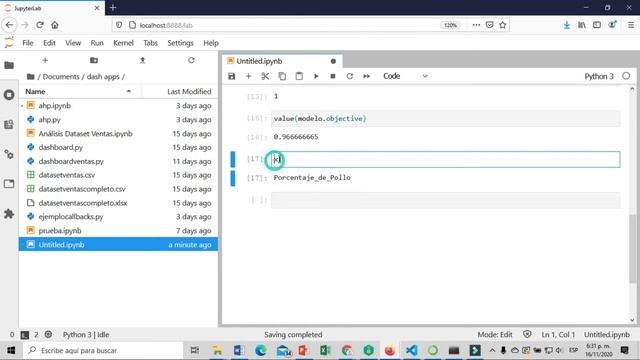This screenshot has width=640, height=360.
Task: Close the Untitled.ipynb tab via unsaved dot
Action: [x=333, y=61]
